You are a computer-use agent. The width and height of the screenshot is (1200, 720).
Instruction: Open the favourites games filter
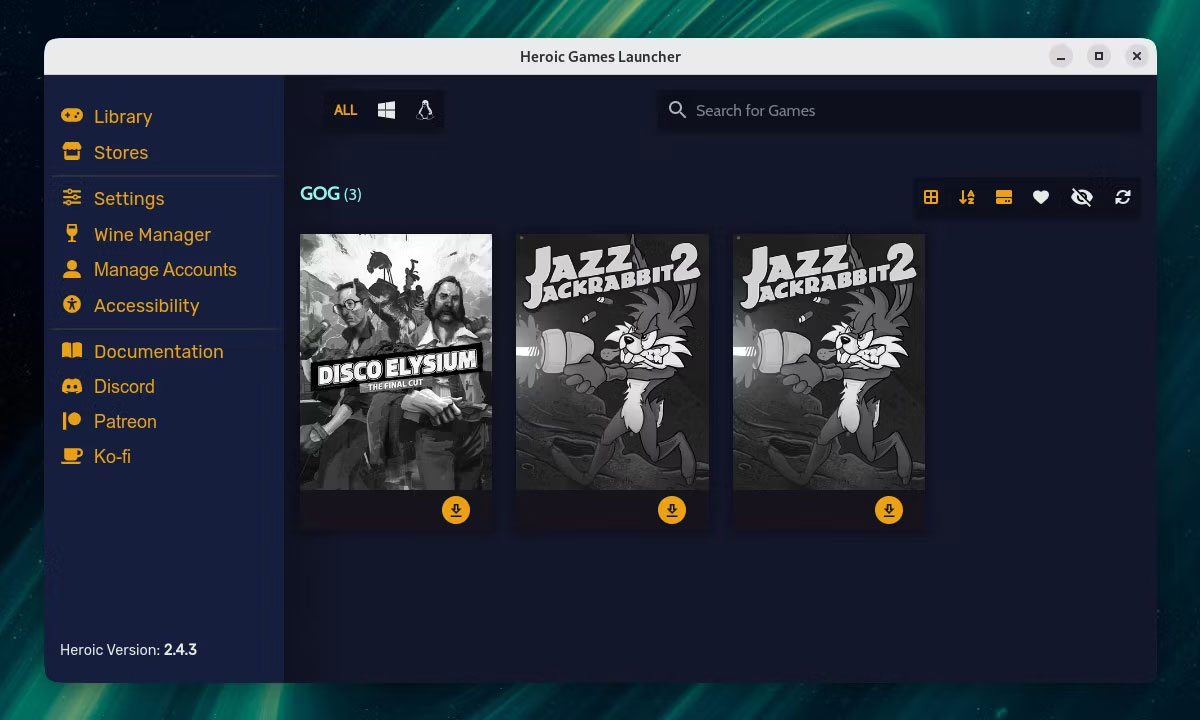pos(1041,197)
